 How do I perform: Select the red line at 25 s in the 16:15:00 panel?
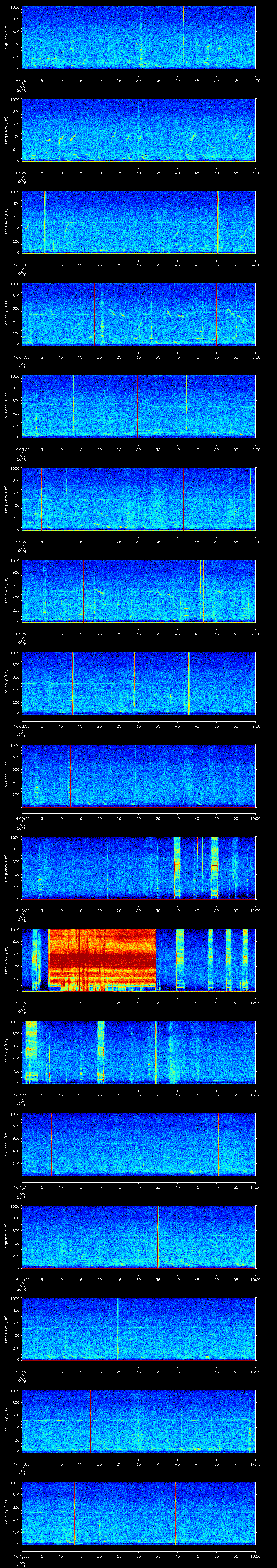point(118,1329)
